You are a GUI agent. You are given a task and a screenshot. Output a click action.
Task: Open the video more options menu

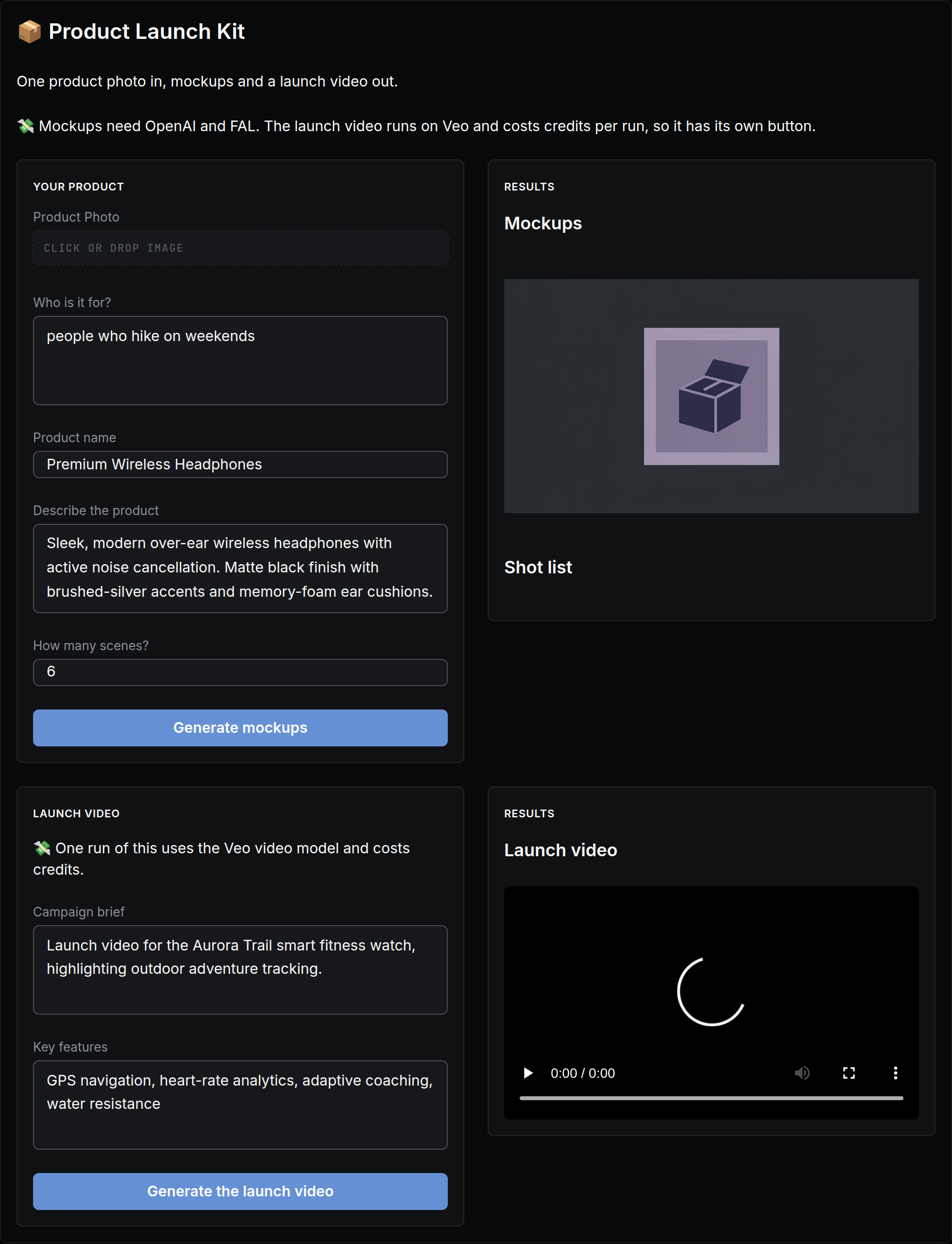pos(895,1073)
